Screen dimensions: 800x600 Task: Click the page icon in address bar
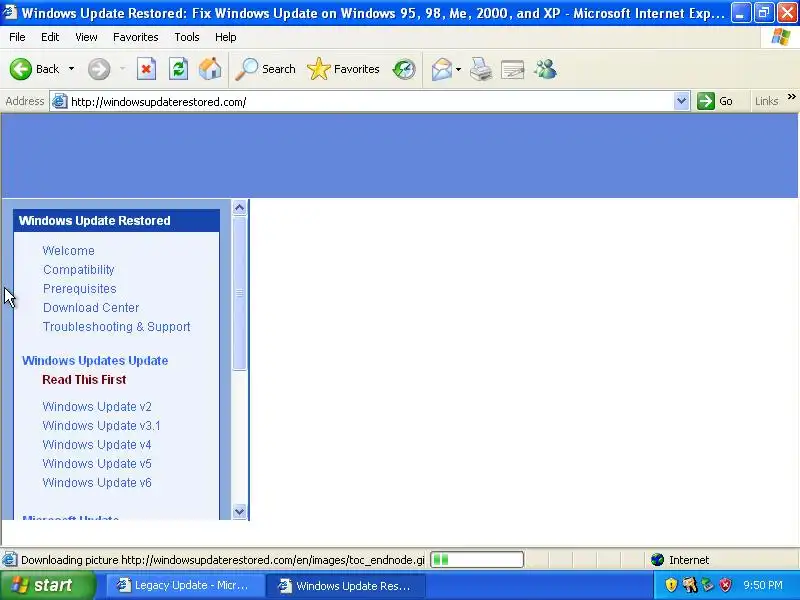[x=60, y=101]
